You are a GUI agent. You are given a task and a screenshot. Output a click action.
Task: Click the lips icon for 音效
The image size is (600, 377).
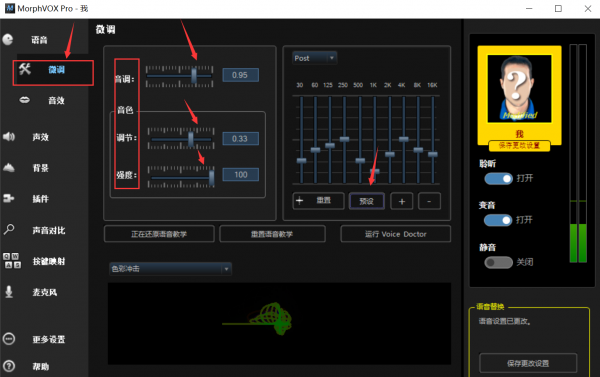click(24, 100)
